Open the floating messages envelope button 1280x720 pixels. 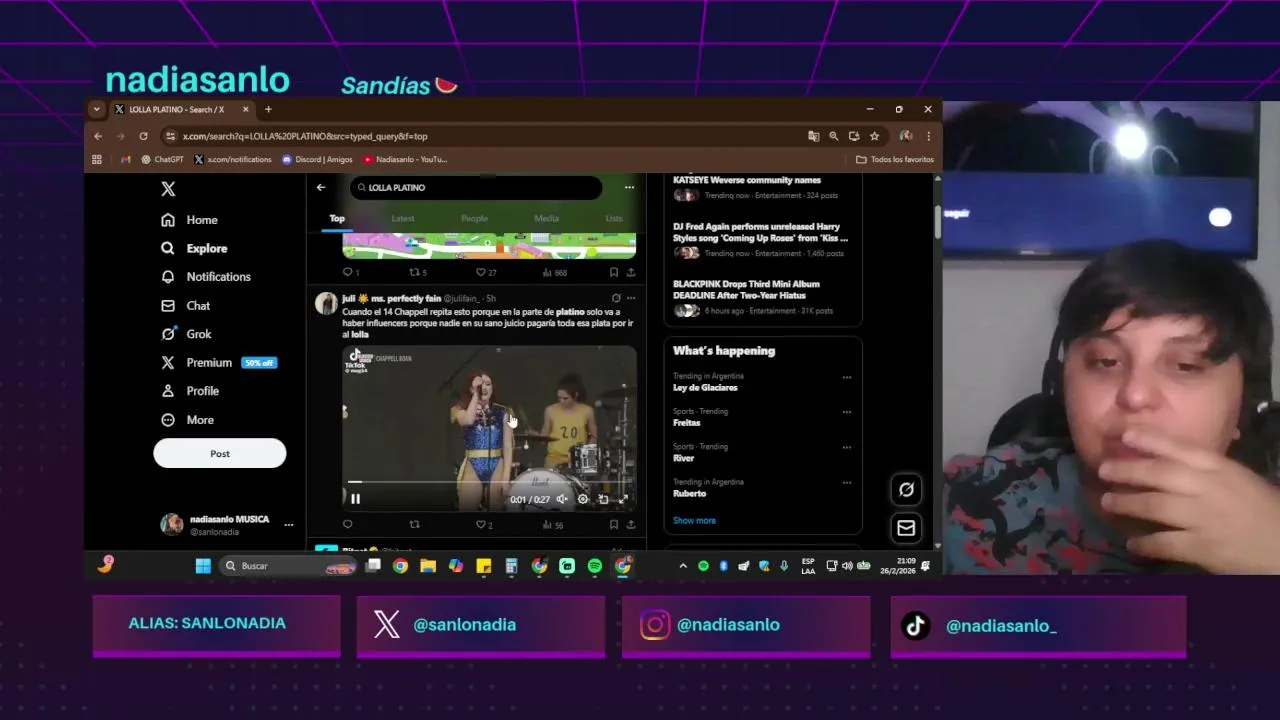click(x=906, y=528)
